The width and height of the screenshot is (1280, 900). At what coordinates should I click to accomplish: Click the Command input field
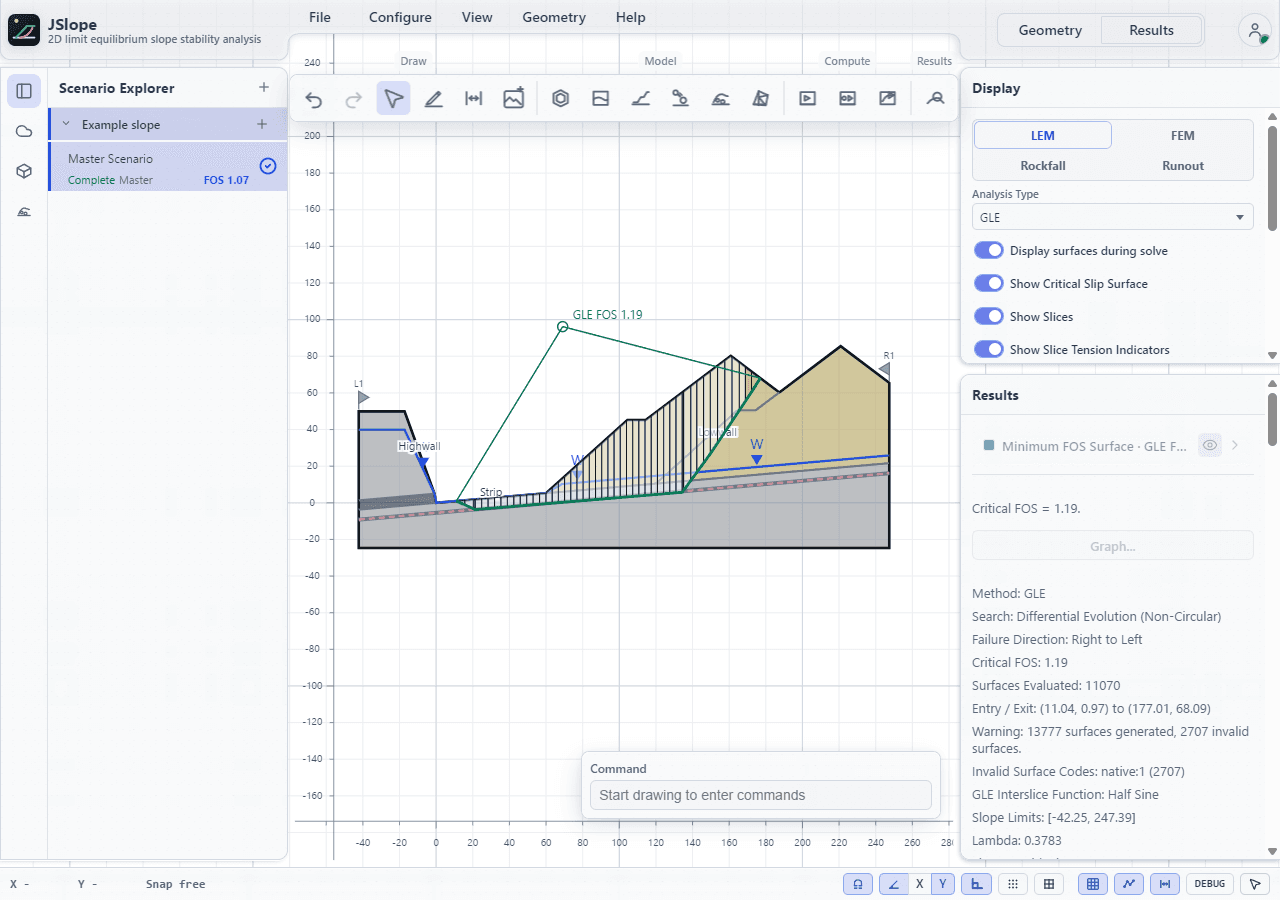click(760, 795)
